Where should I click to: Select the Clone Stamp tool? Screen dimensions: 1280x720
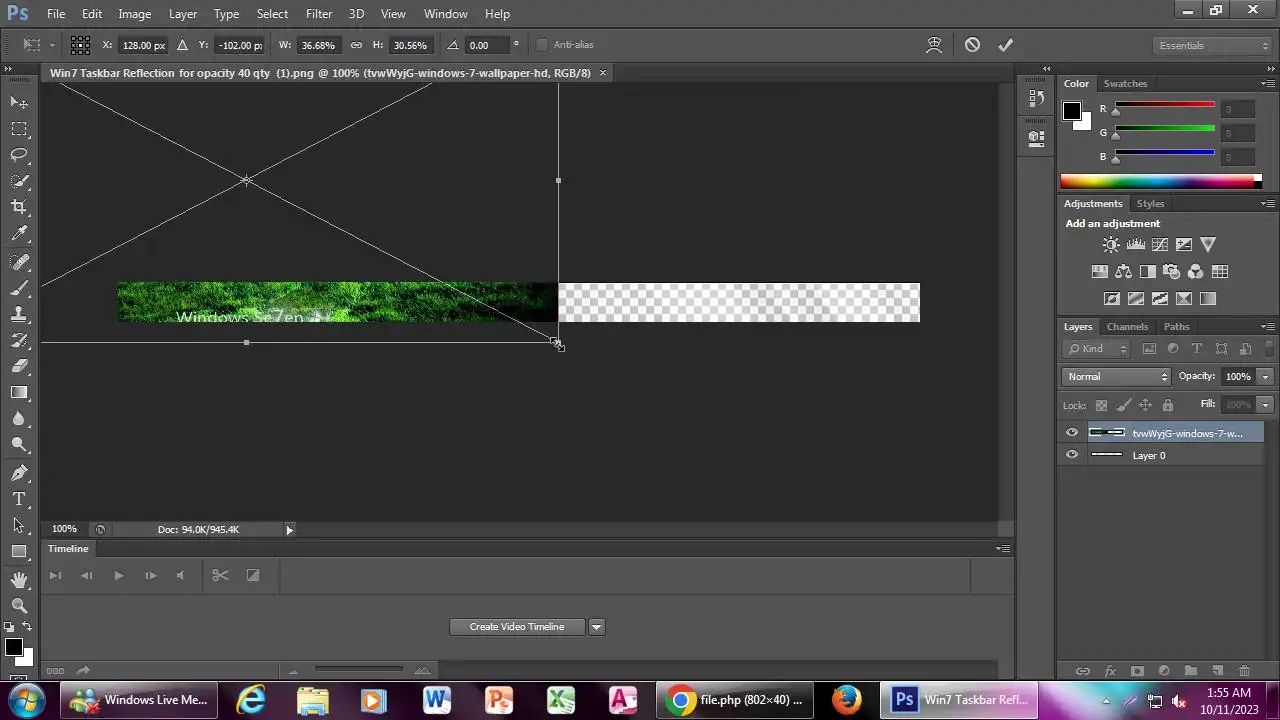click(19, 314)
